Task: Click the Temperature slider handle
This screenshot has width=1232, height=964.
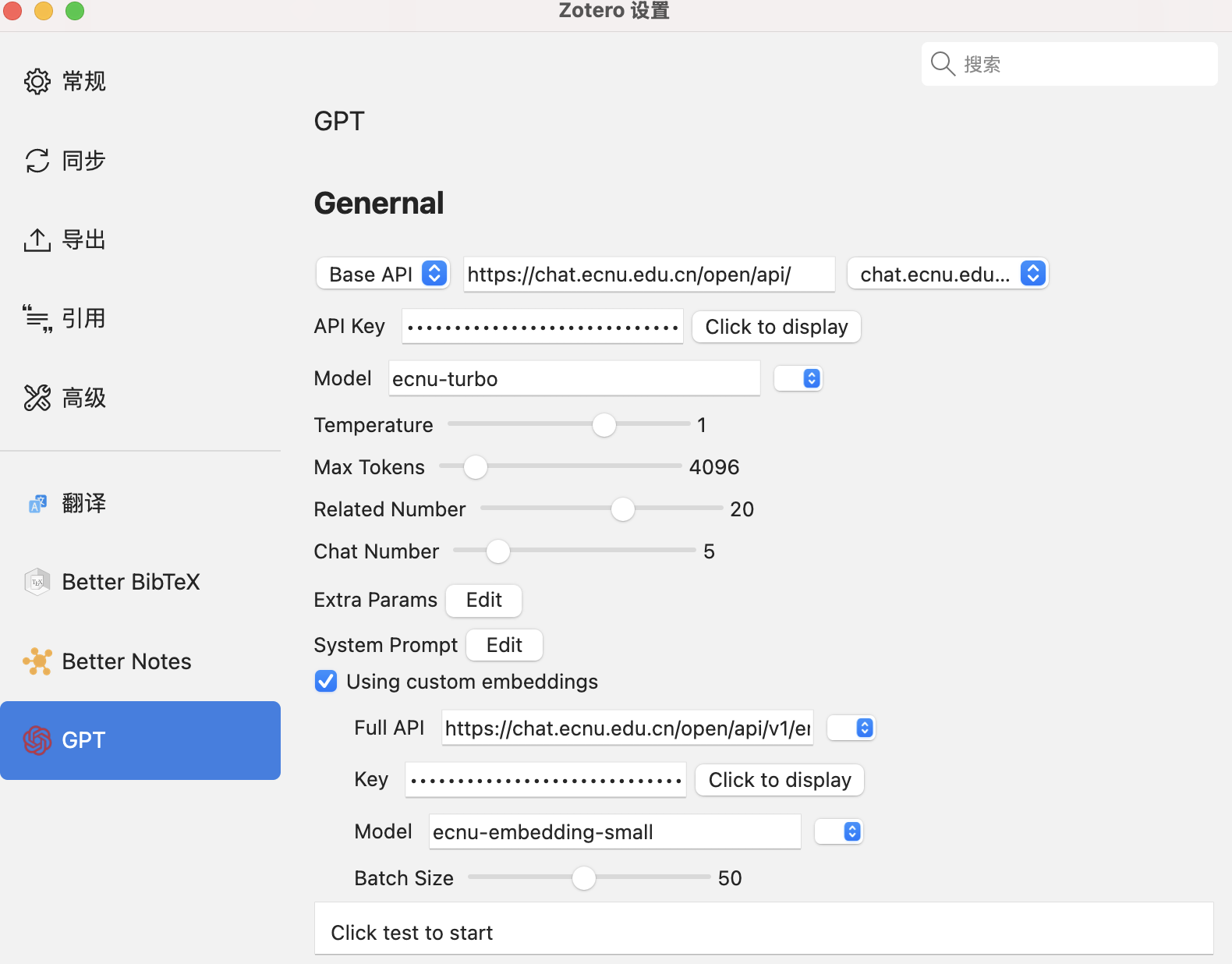Action: click(x=604, y=425)
